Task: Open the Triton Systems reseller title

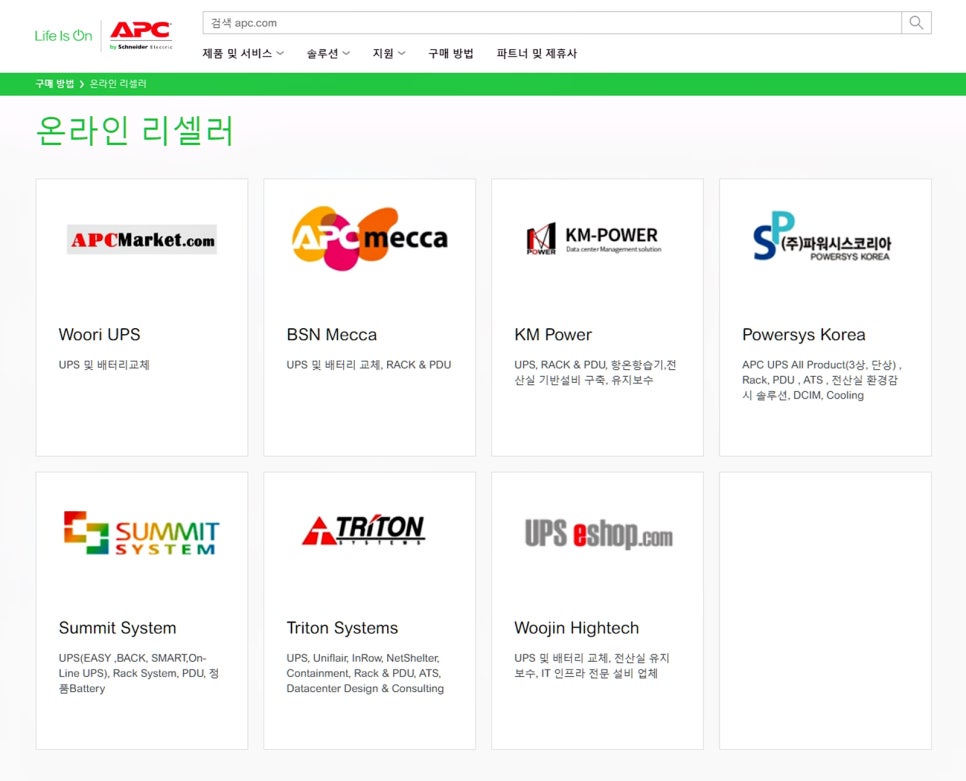Action: [342, 628]
